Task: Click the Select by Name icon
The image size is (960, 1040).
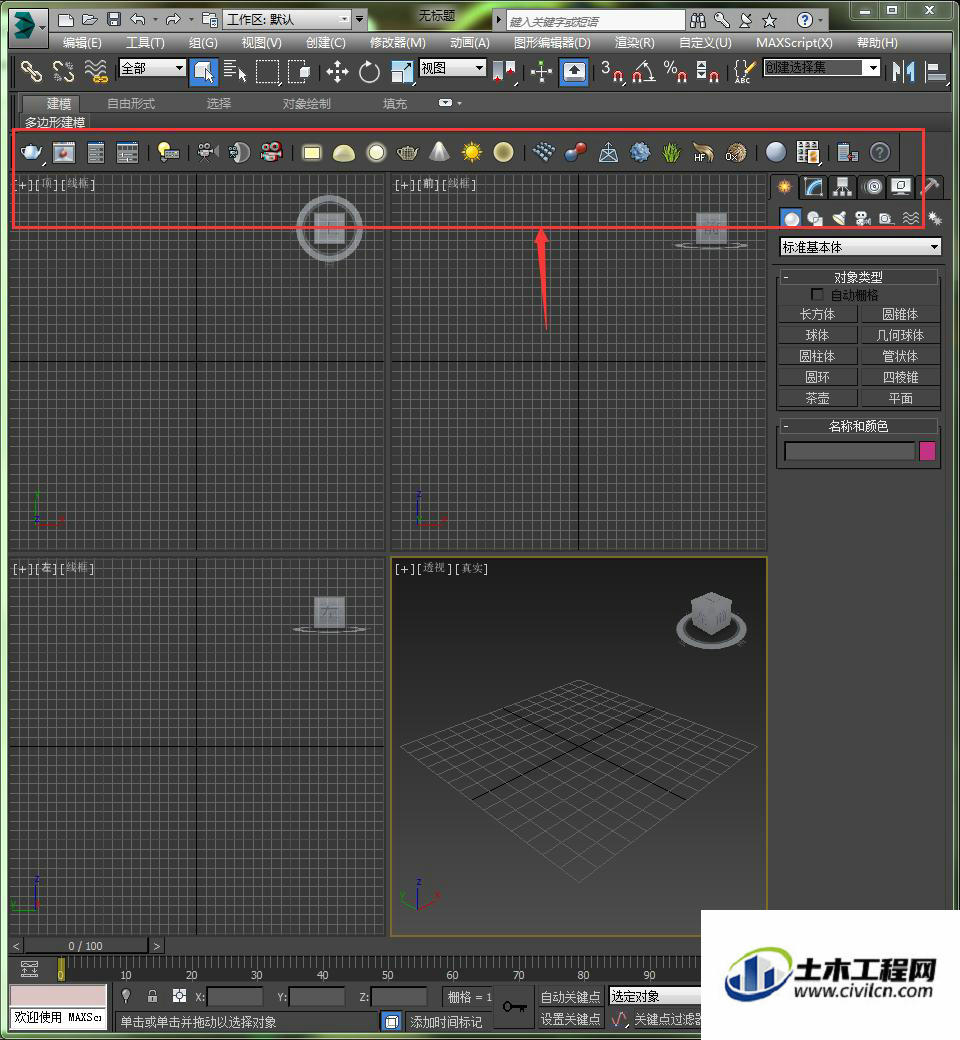Action: [x=234, y=71]
